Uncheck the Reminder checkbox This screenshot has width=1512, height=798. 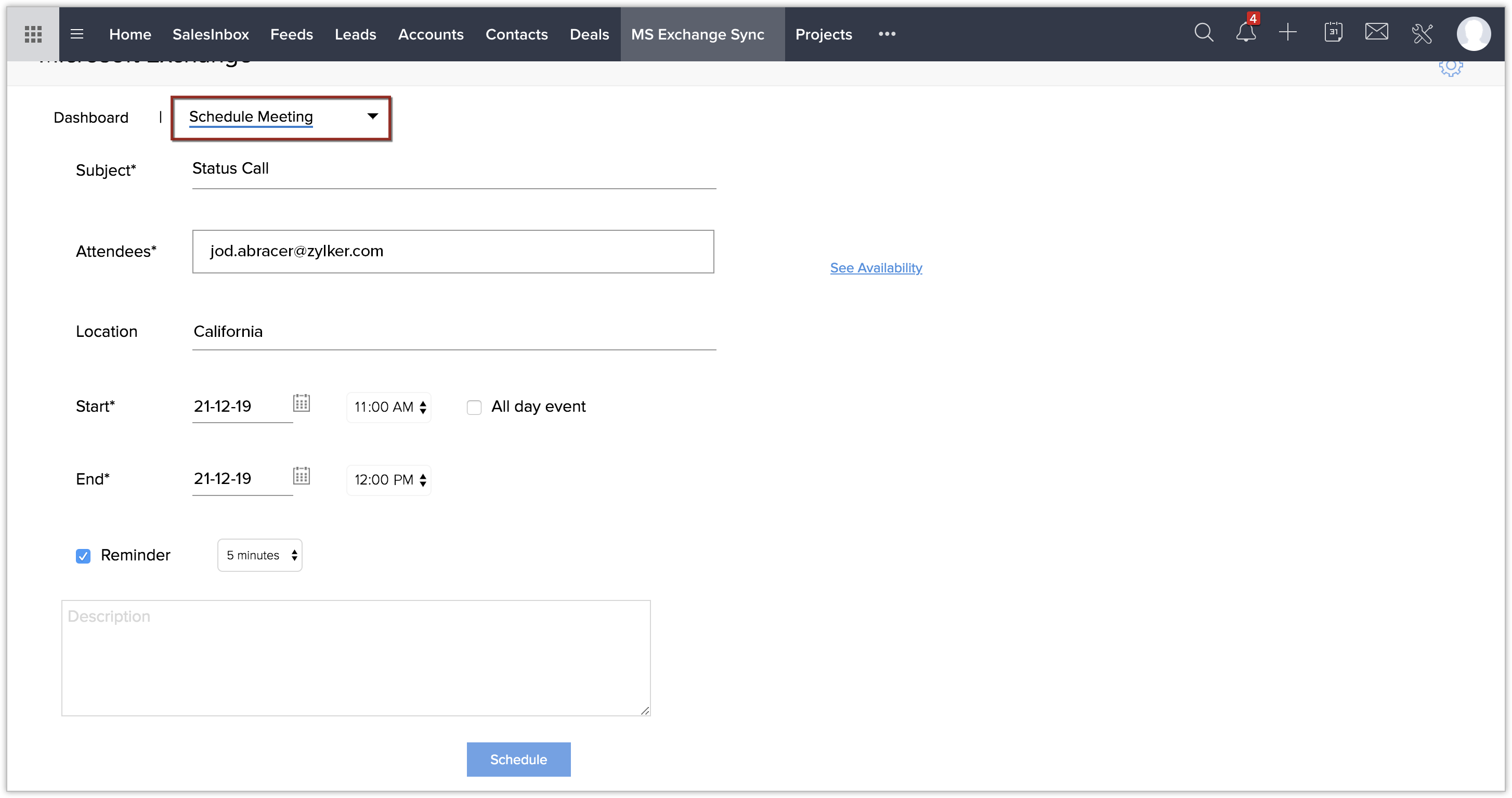click(x=83, y=556)
